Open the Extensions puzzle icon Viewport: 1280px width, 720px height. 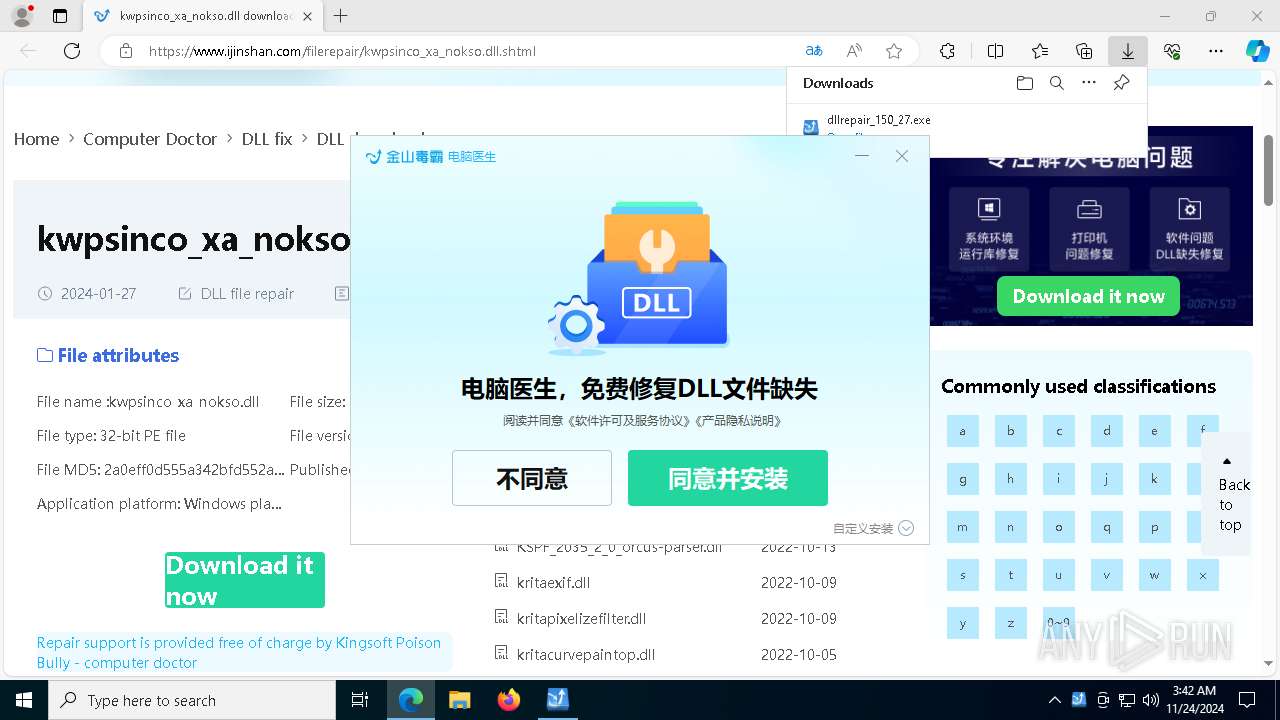(x=947, y=51)
